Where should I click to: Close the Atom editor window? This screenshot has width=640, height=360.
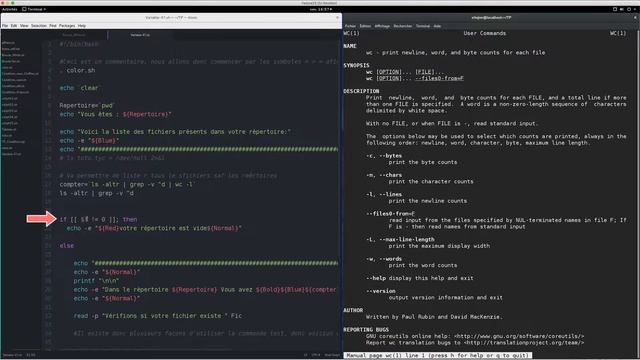[337, 18]
